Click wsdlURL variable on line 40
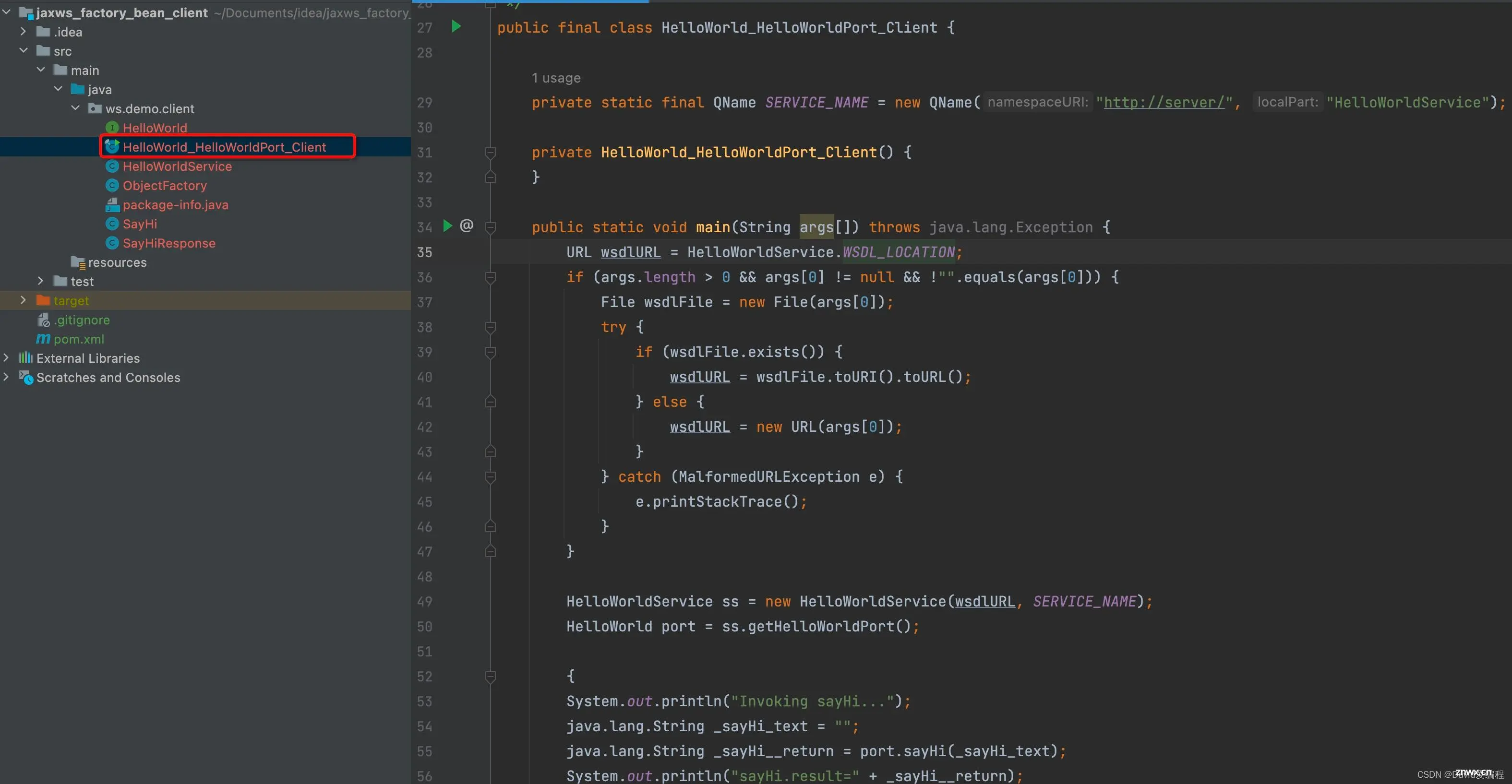Screen dimensions: 1512x784 tap(700, 377)
